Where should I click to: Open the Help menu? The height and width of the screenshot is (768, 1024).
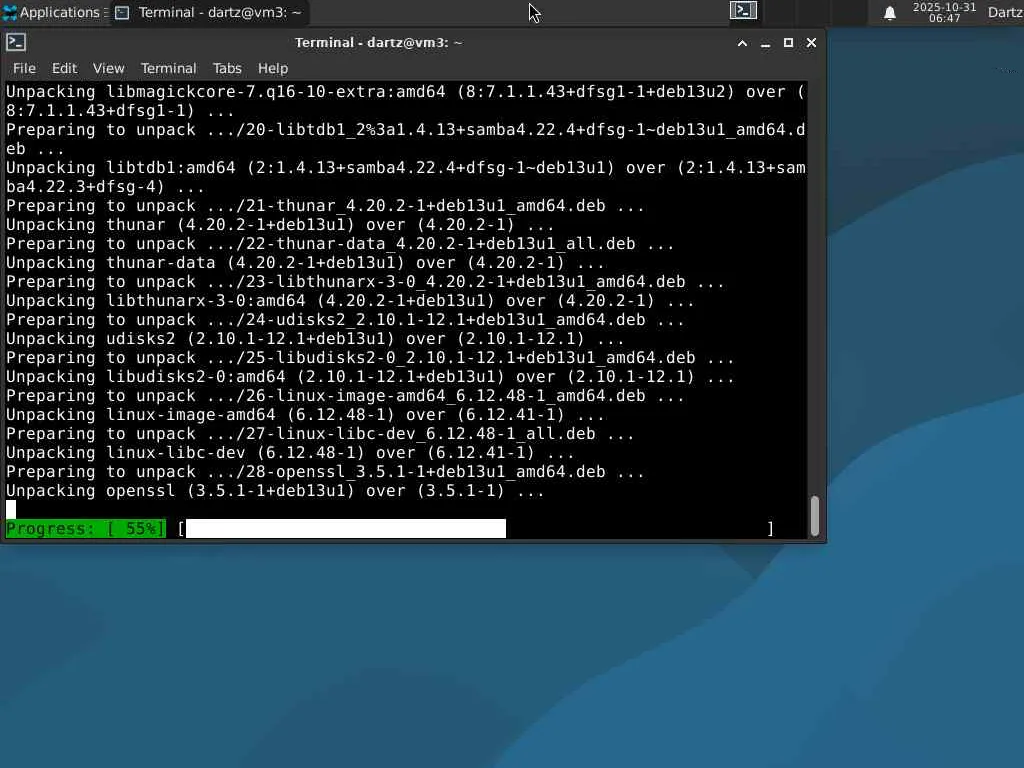click(272, 68)
